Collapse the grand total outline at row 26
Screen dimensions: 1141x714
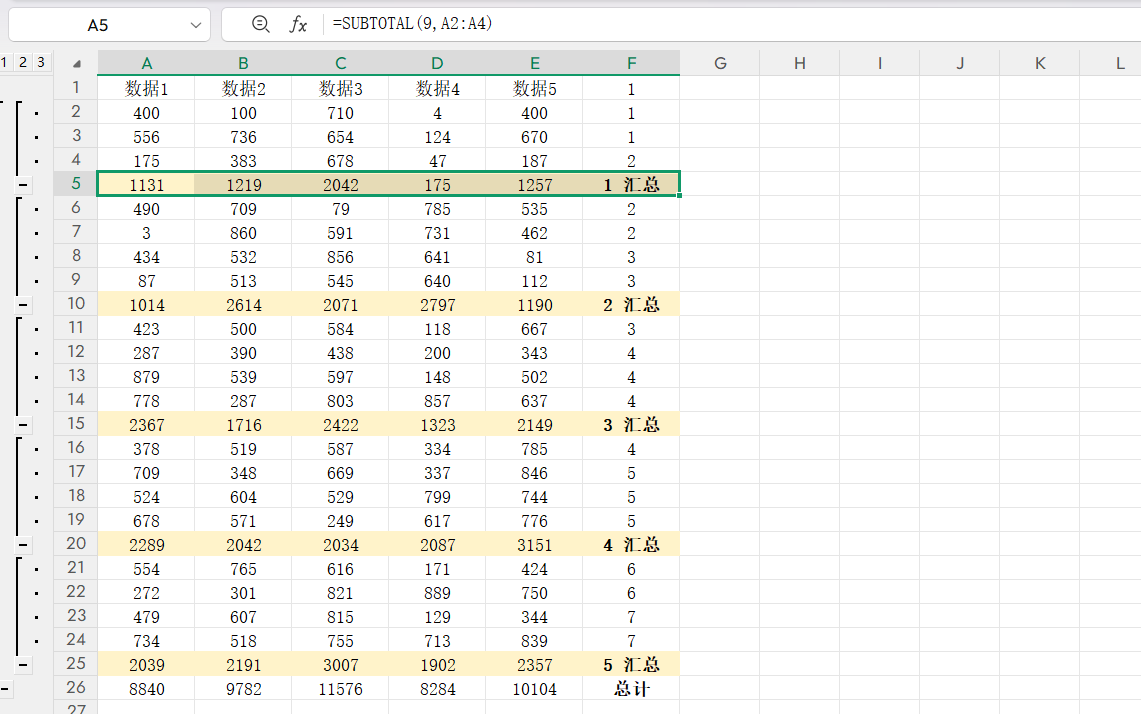(5, 689)
